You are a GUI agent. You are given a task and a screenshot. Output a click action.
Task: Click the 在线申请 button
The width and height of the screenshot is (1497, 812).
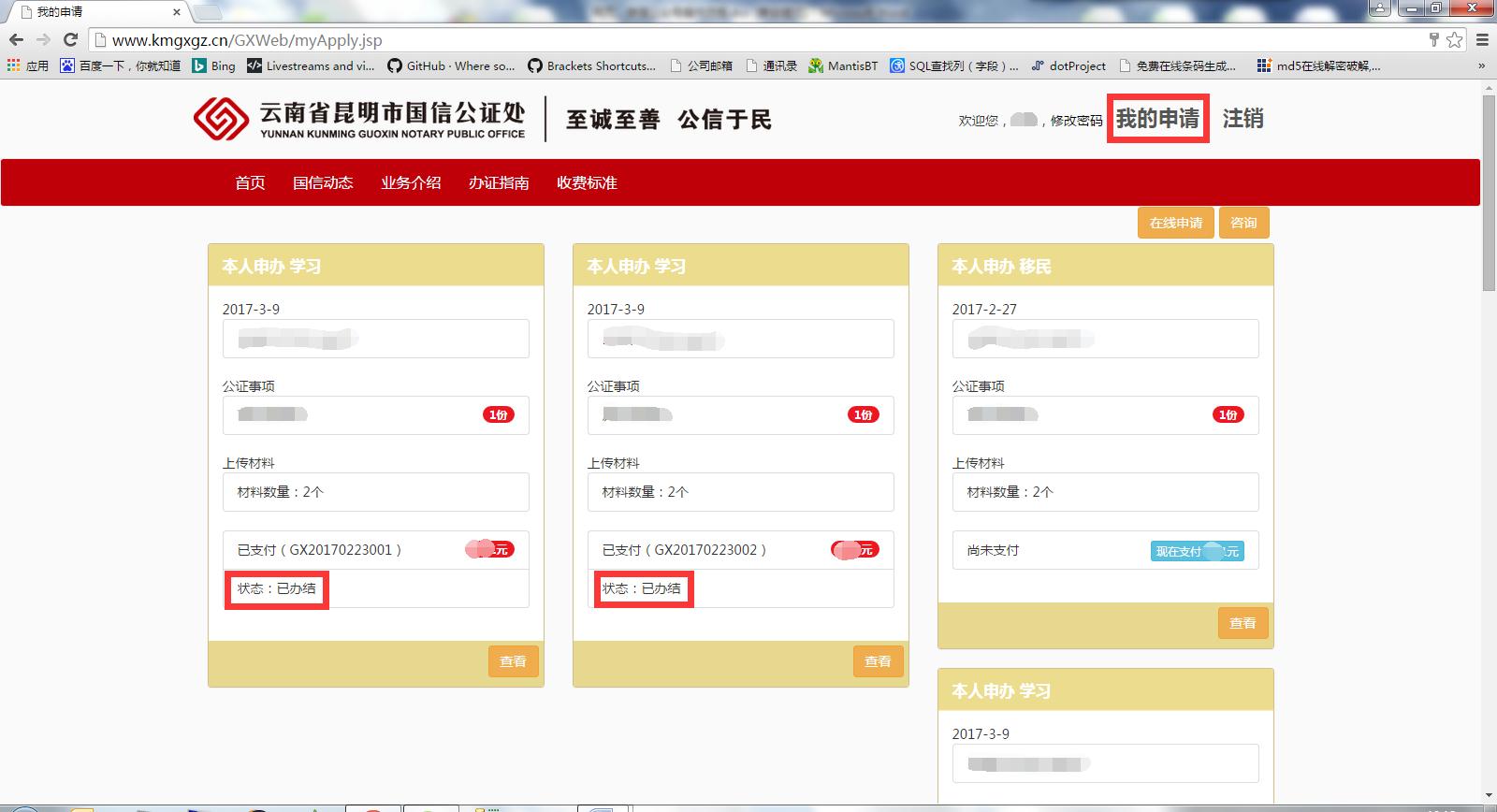pyautogui.click(x=1176, y=223)
